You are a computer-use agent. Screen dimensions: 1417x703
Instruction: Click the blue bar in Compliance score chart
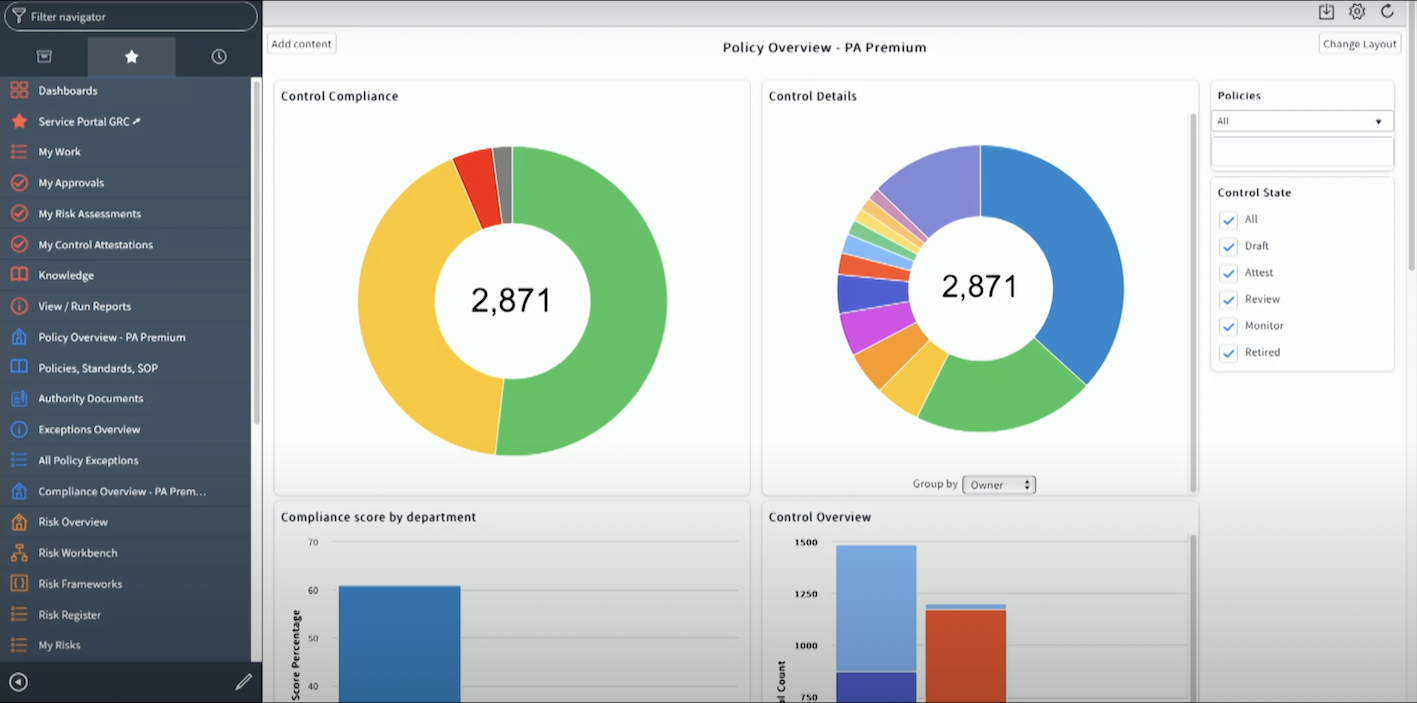pos(399,644)
